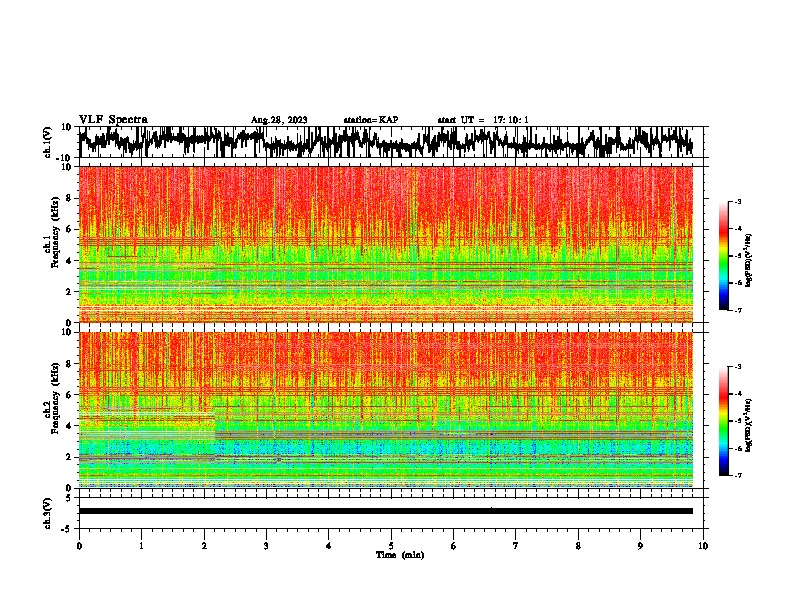Click the ch.1 frequency tick label "6"
792x612 pixels.
click(x=69, y=229)
